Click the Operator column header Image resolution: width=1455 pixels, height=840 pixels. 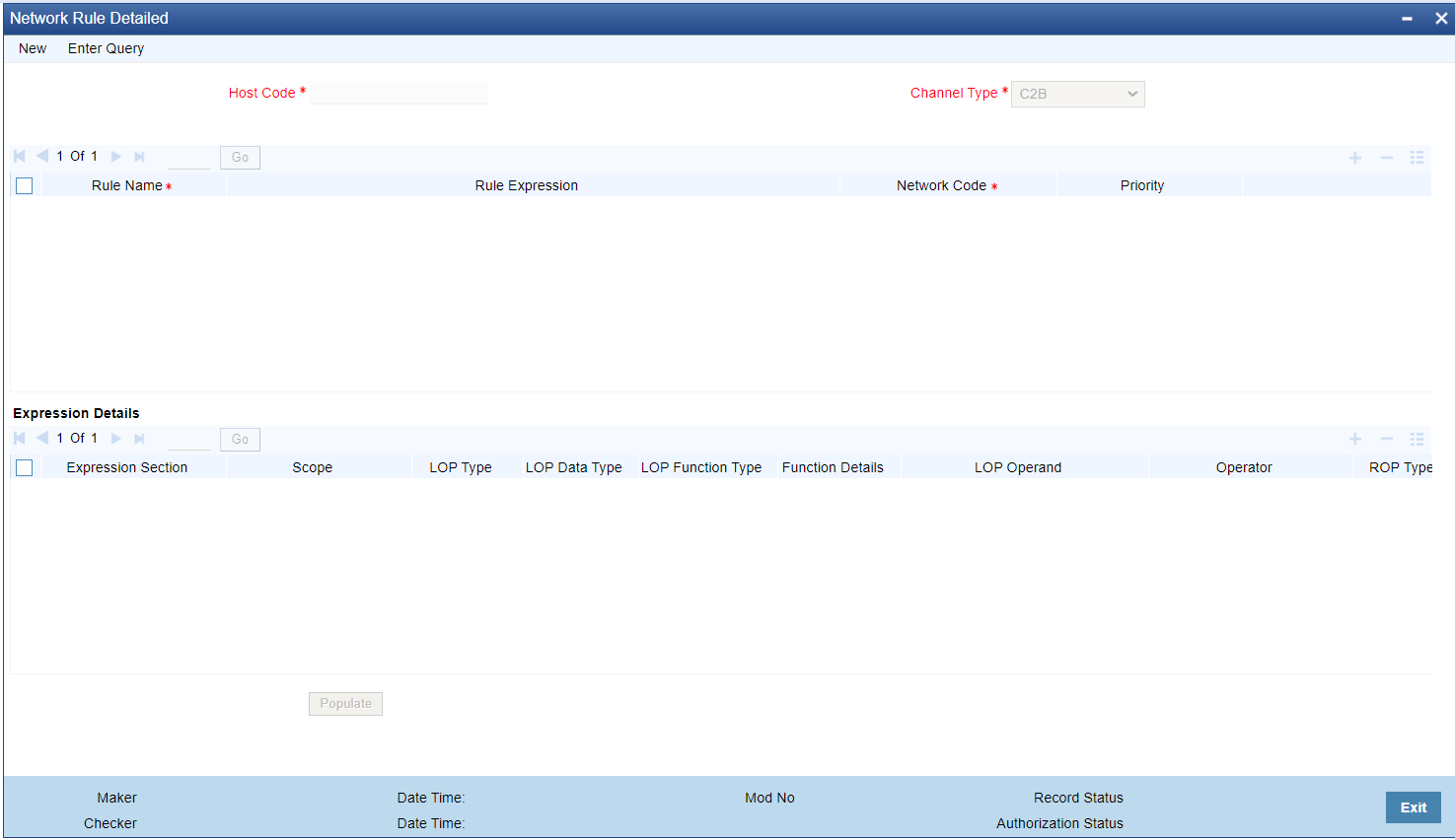point(1244,467)
